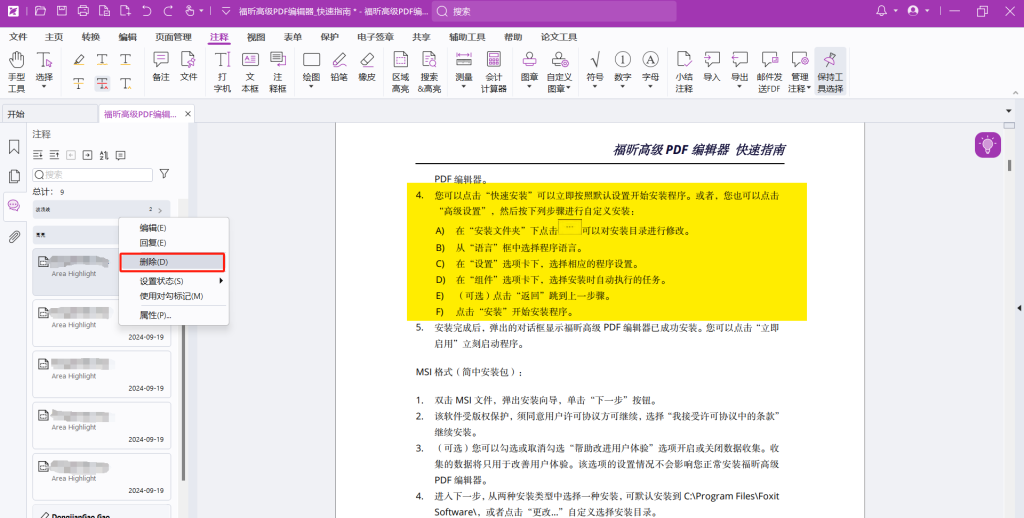This screenshot has height=518, width=1024.
Task: Activate the Eraser (橡皮) tool
Action: coord(366,67)
